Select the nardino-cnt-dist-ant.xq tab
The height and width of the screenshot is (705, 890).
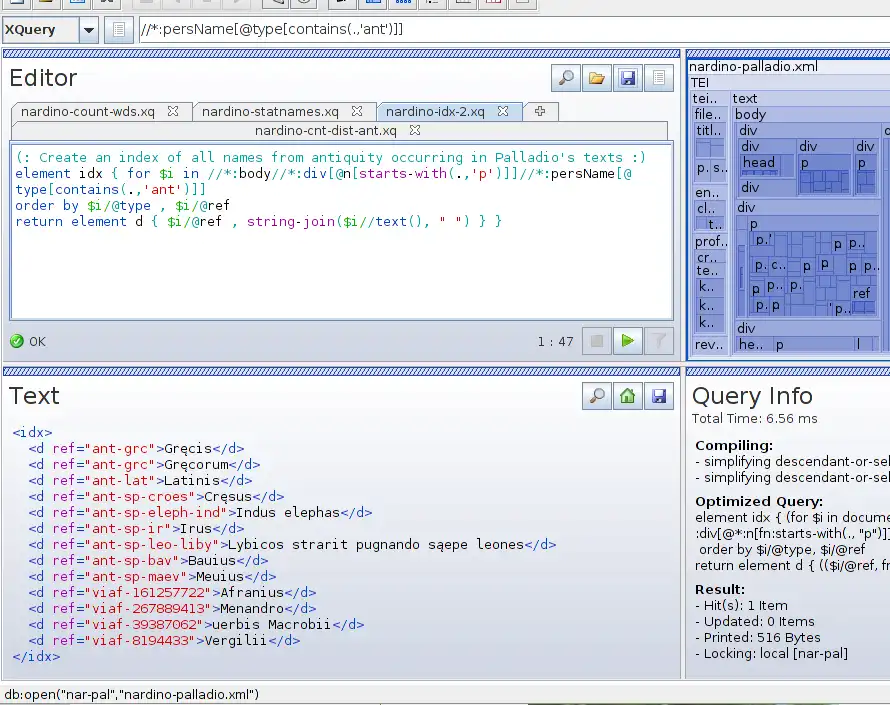326,130
